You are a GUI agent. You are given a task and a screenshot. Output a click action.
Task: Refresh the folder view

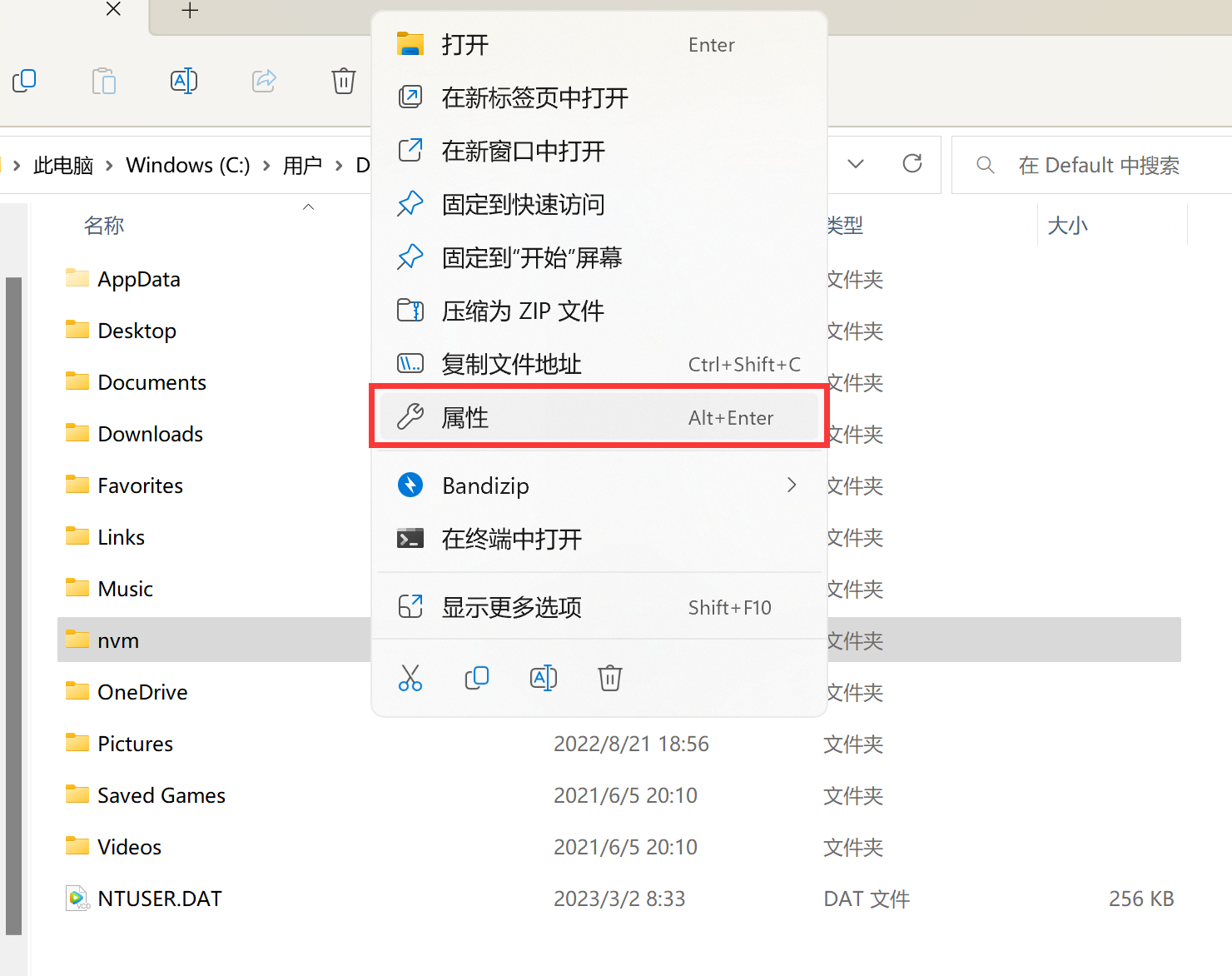(912, 164)
